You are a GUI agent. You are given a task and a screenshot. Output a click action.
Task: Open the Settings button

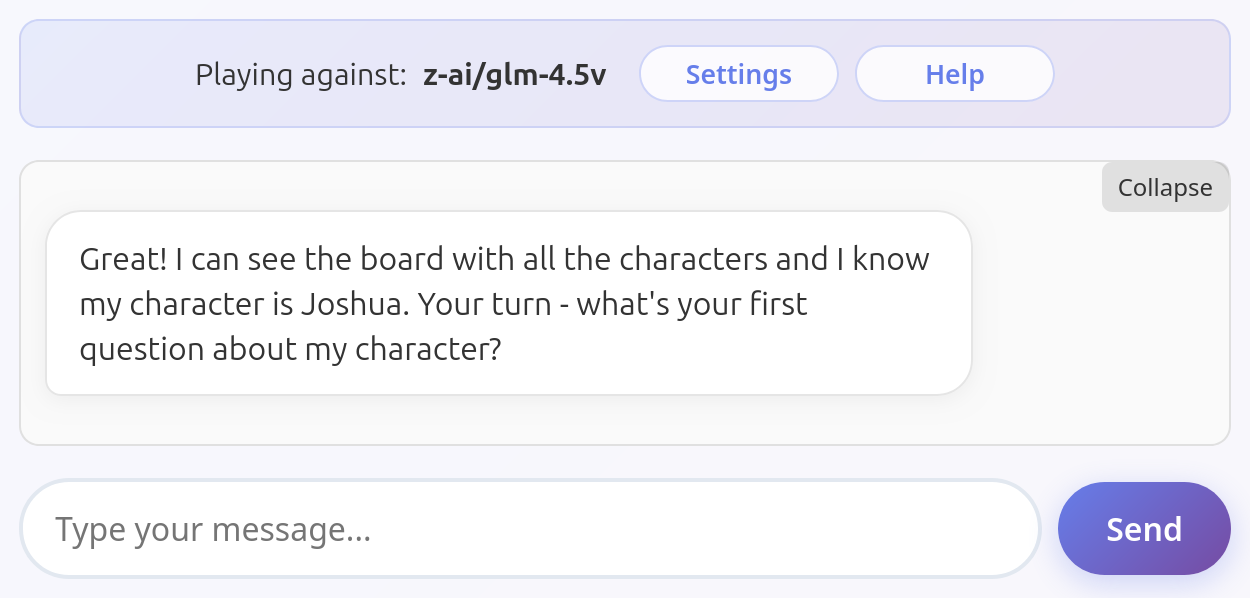point(738,74)
